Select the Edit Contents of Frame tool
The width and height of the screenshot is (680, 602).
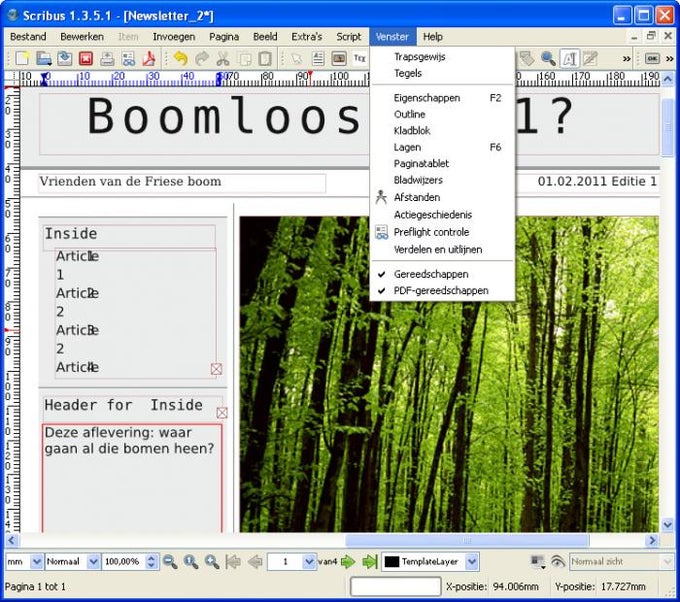point(569,58)
